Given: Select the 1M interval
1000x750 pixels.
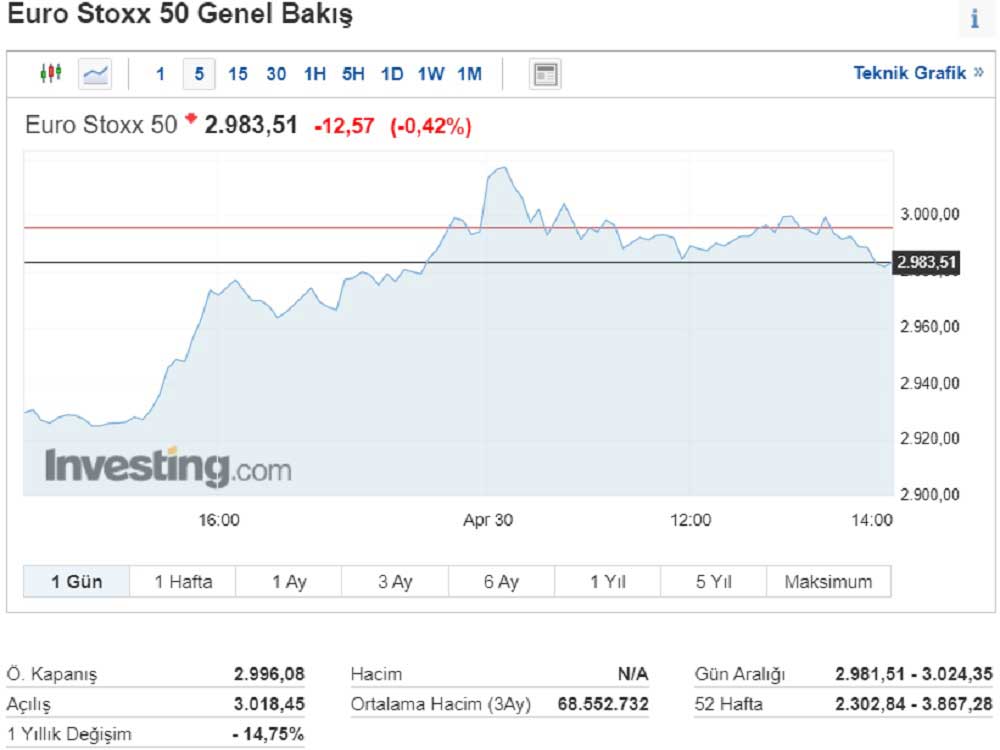Looking at the screenshot, I should click(469, 74).
